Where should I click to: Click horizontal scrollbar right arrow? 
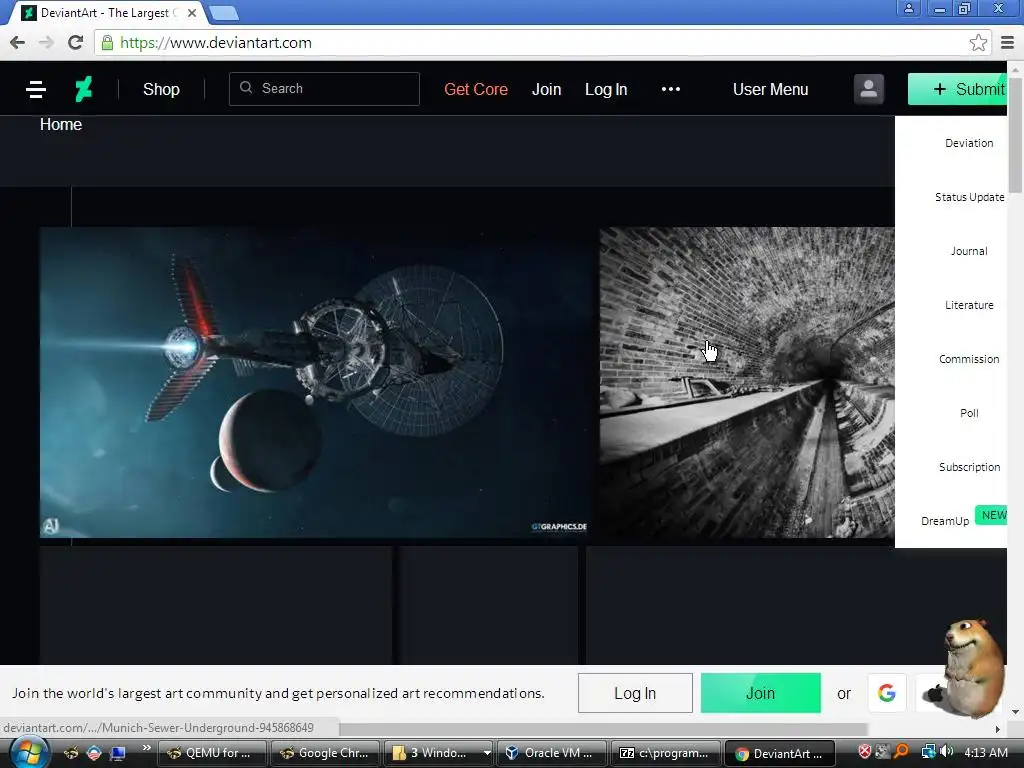click(997, 729)
